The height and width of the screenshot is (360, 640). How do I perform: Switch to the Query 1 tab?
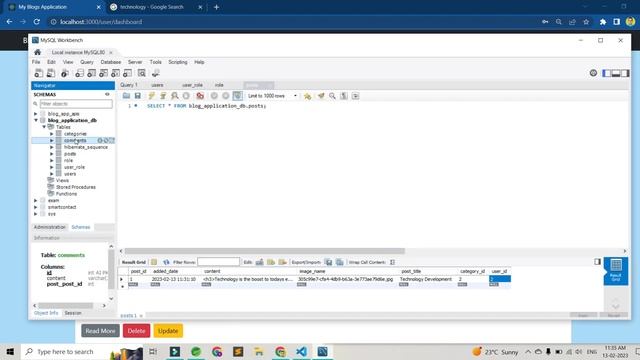click(129, 85)
